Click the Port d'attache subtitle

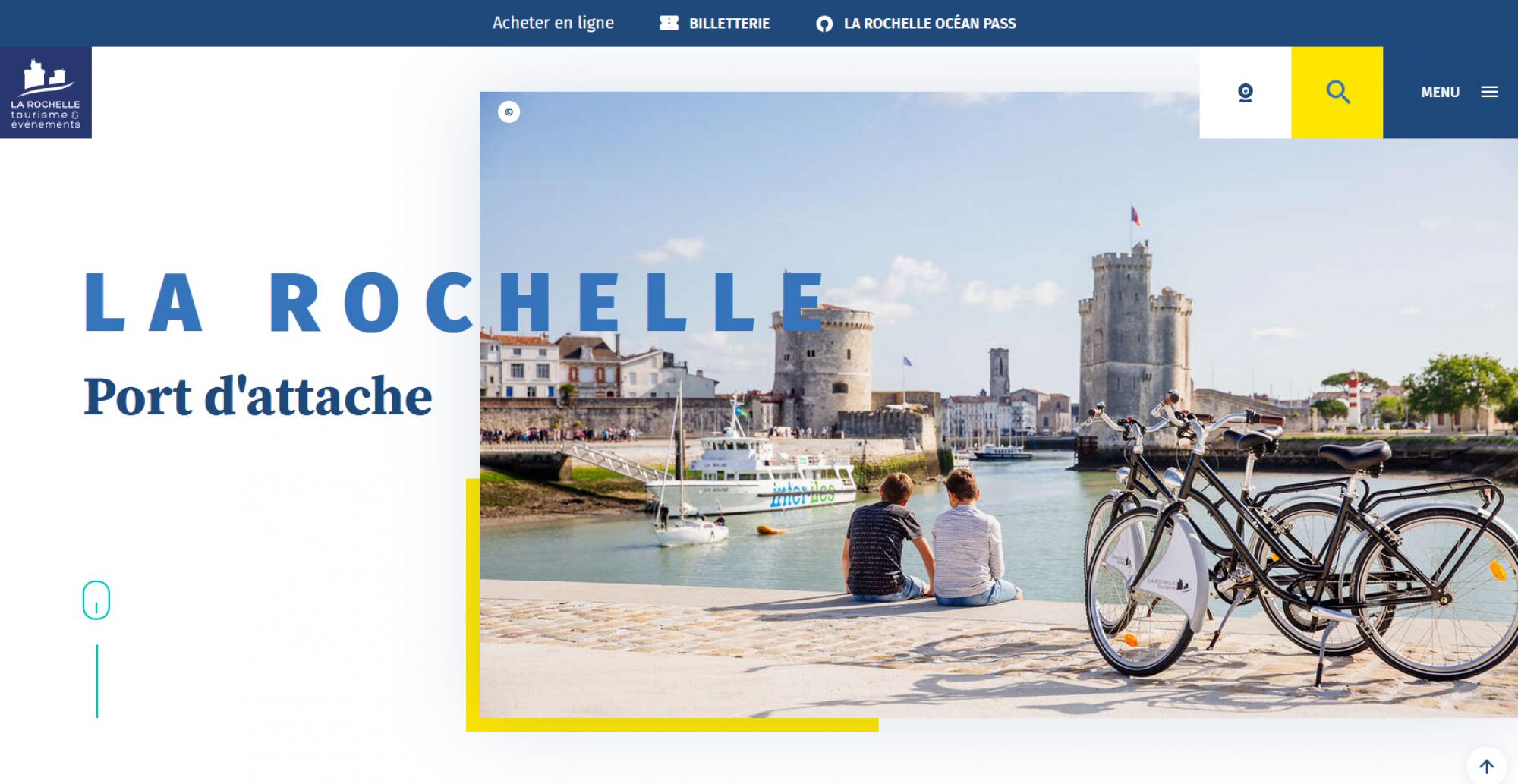point(258,396)
